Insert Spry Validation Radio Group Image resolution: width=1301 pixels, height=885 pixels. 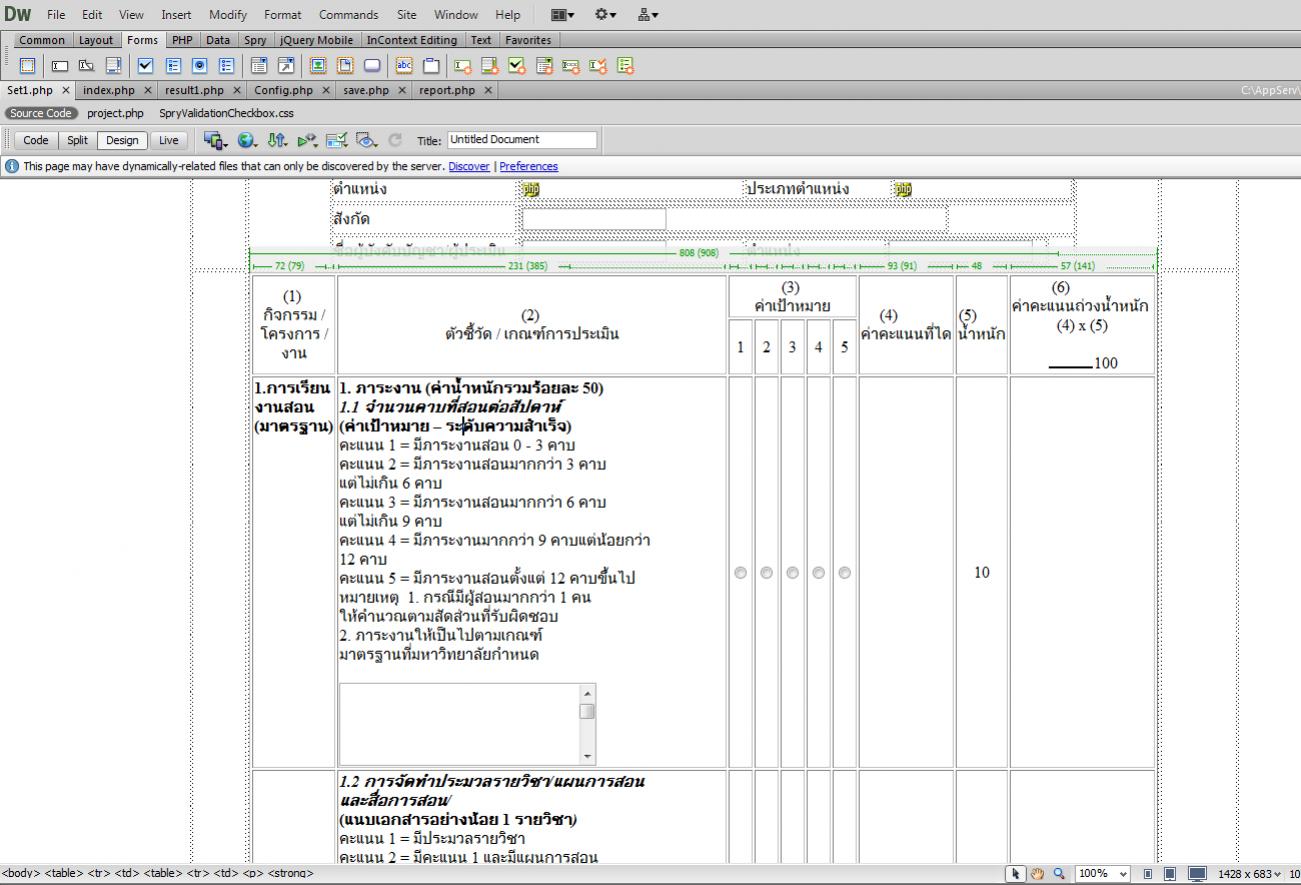pyautogui.click(x=626, y=65)
